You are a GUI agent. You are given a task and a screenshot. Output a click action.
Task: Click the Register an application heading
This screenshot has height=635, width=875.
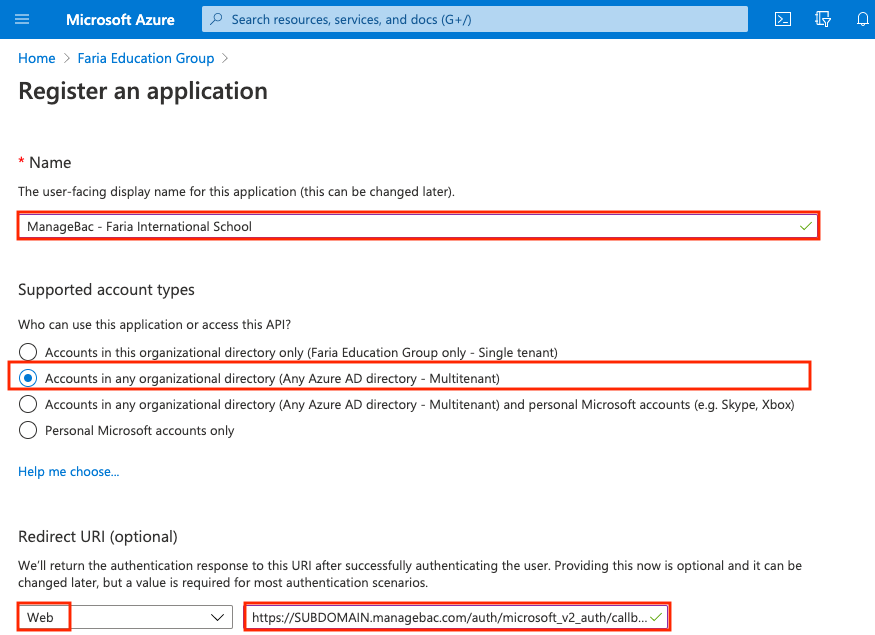pyautogui.click(x=143, y=91)
